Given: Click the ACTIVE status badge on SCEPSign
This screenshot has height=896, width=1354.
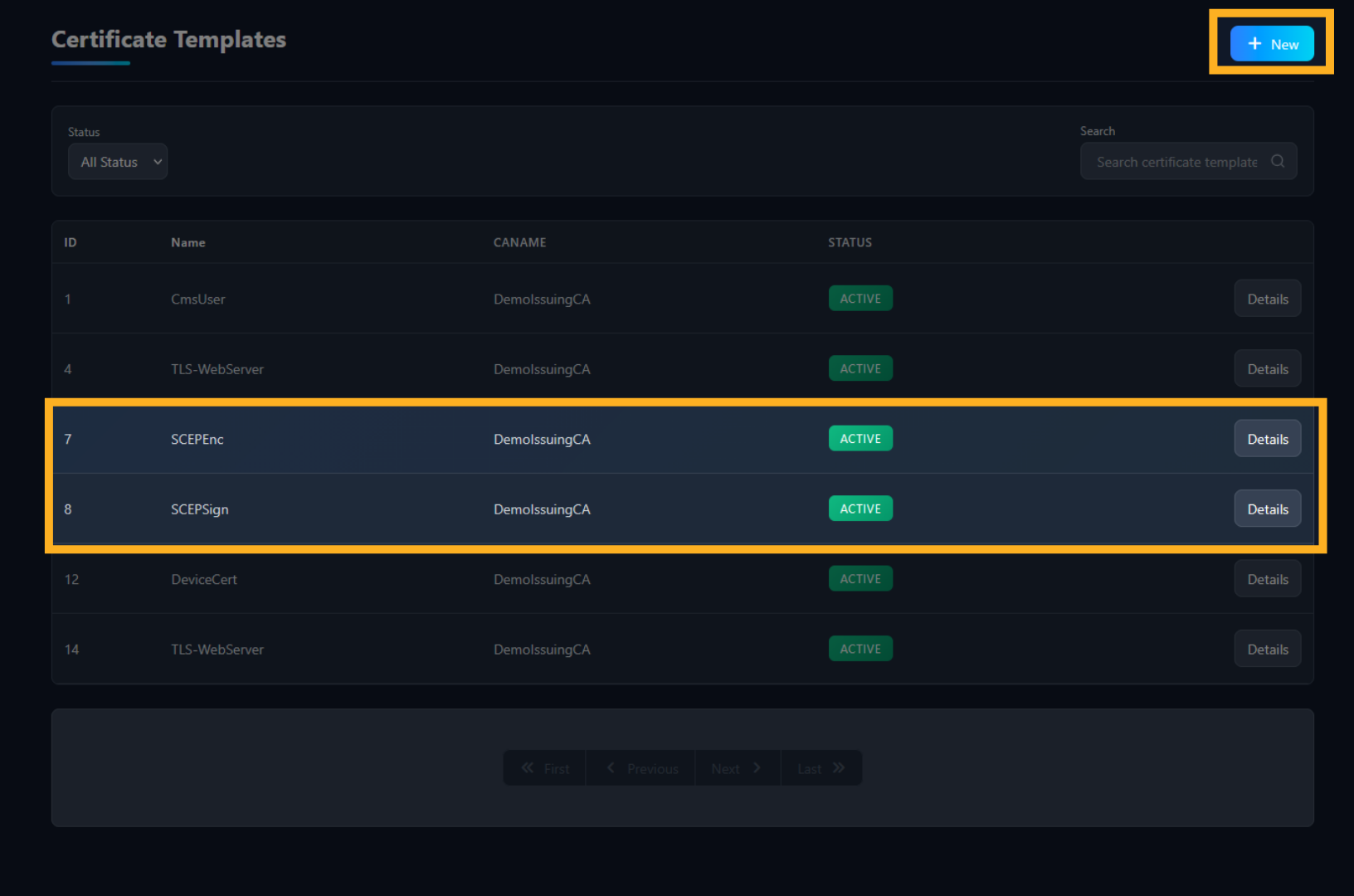Looking at the screenshot, I should coord(860,508).
